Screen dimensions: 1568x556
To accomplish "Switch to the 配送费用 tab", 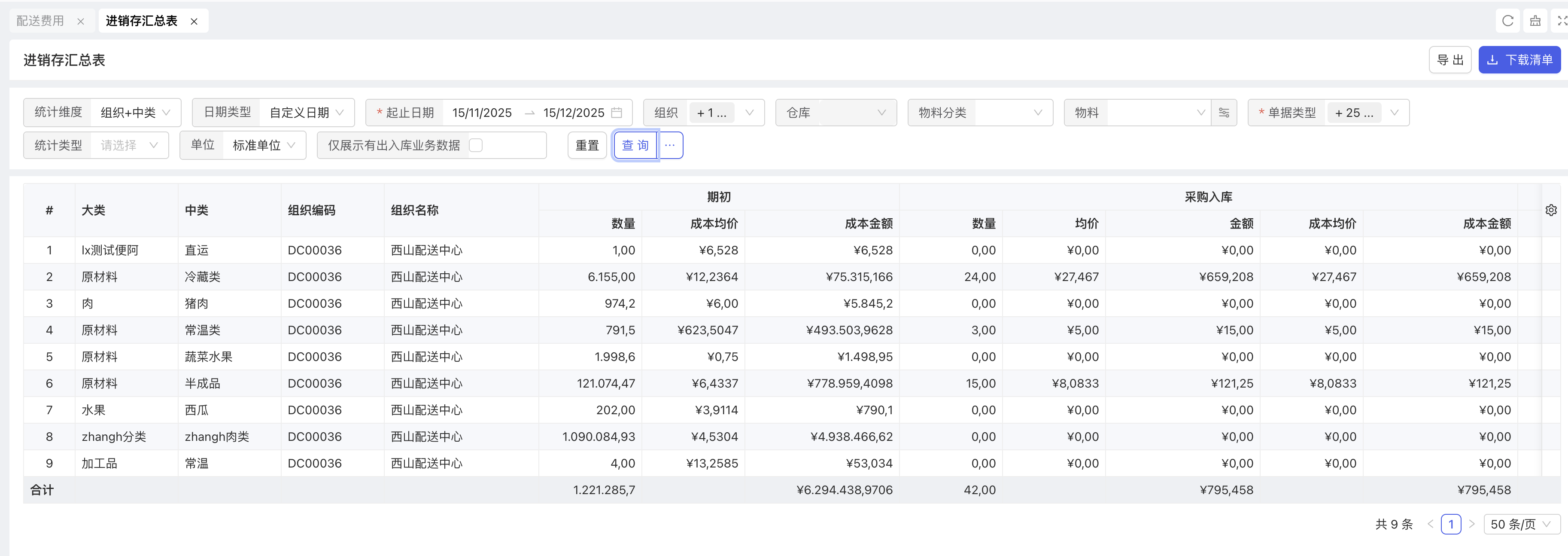I will [x=40, y=21].
